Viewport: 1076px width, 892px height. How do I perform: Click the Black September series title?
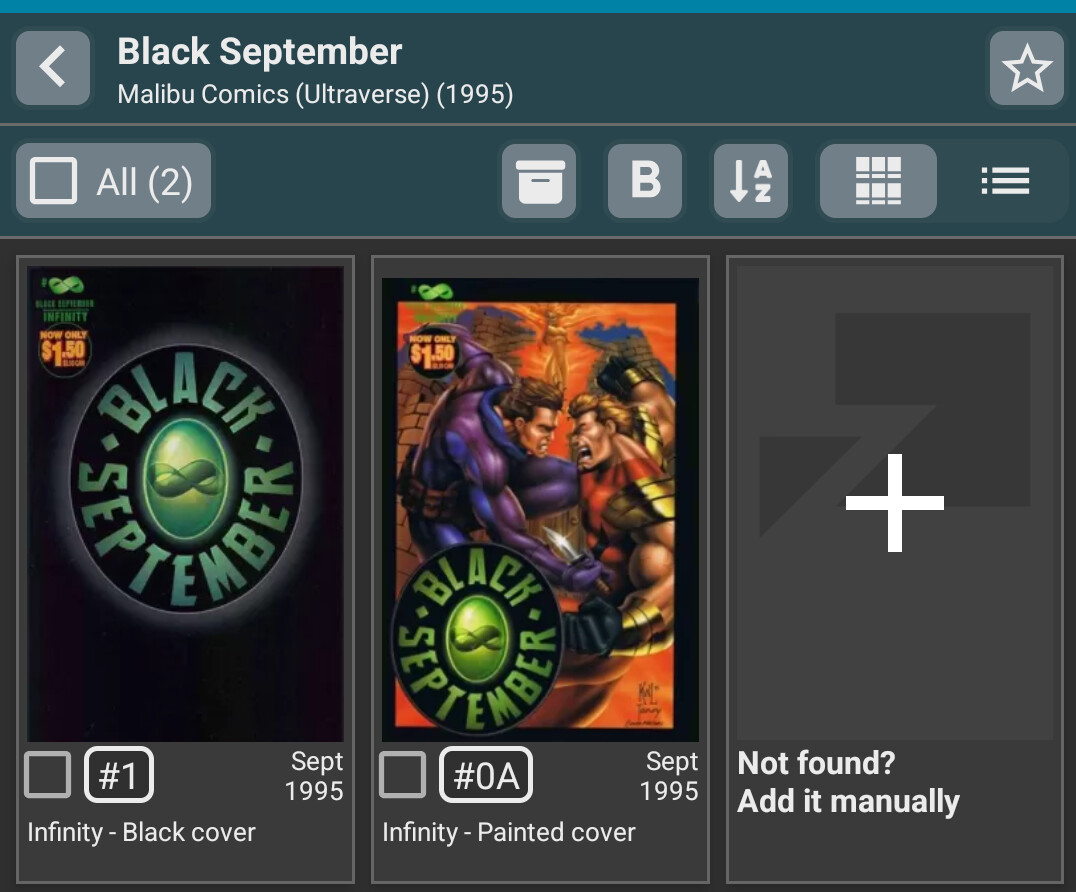[x=260, y=51]
